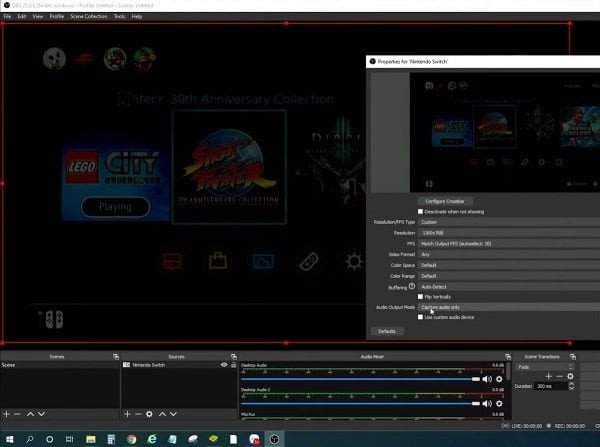The image size is (600, 447).
Task: Remove transition with minus icon
Action: (x=559, y=376)
